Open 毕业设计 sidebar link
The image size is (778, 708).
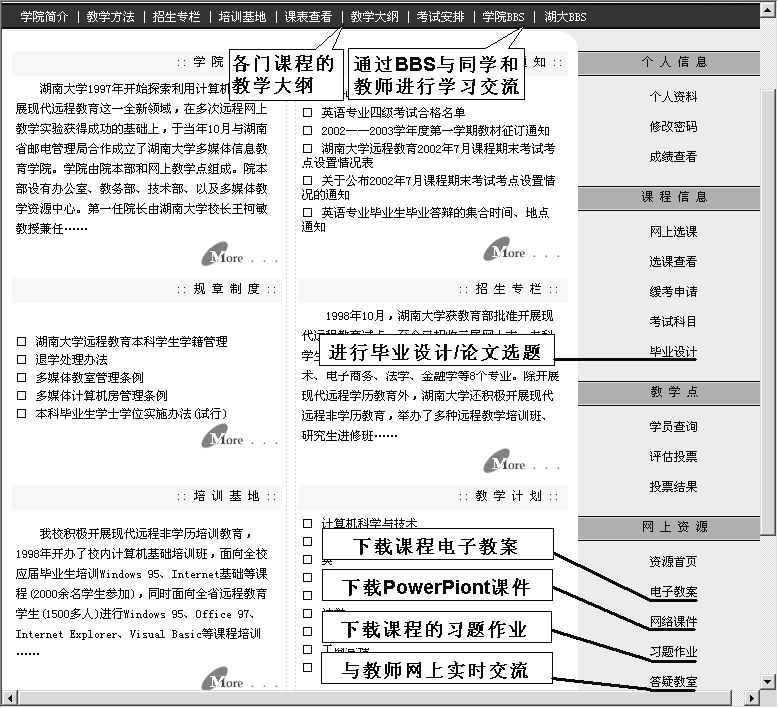(673, 351)
